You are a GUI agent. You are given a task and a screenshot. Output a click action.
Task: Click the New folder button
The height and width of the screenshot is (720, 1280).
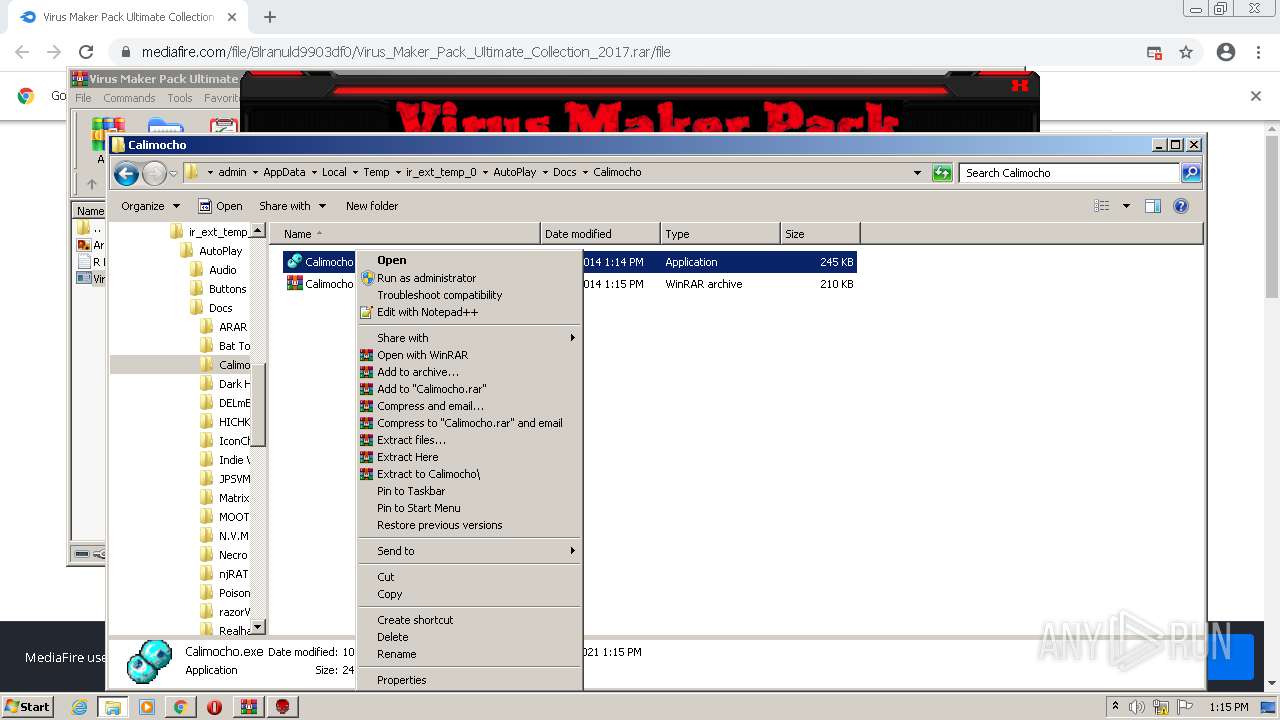[x=372, y=206]
